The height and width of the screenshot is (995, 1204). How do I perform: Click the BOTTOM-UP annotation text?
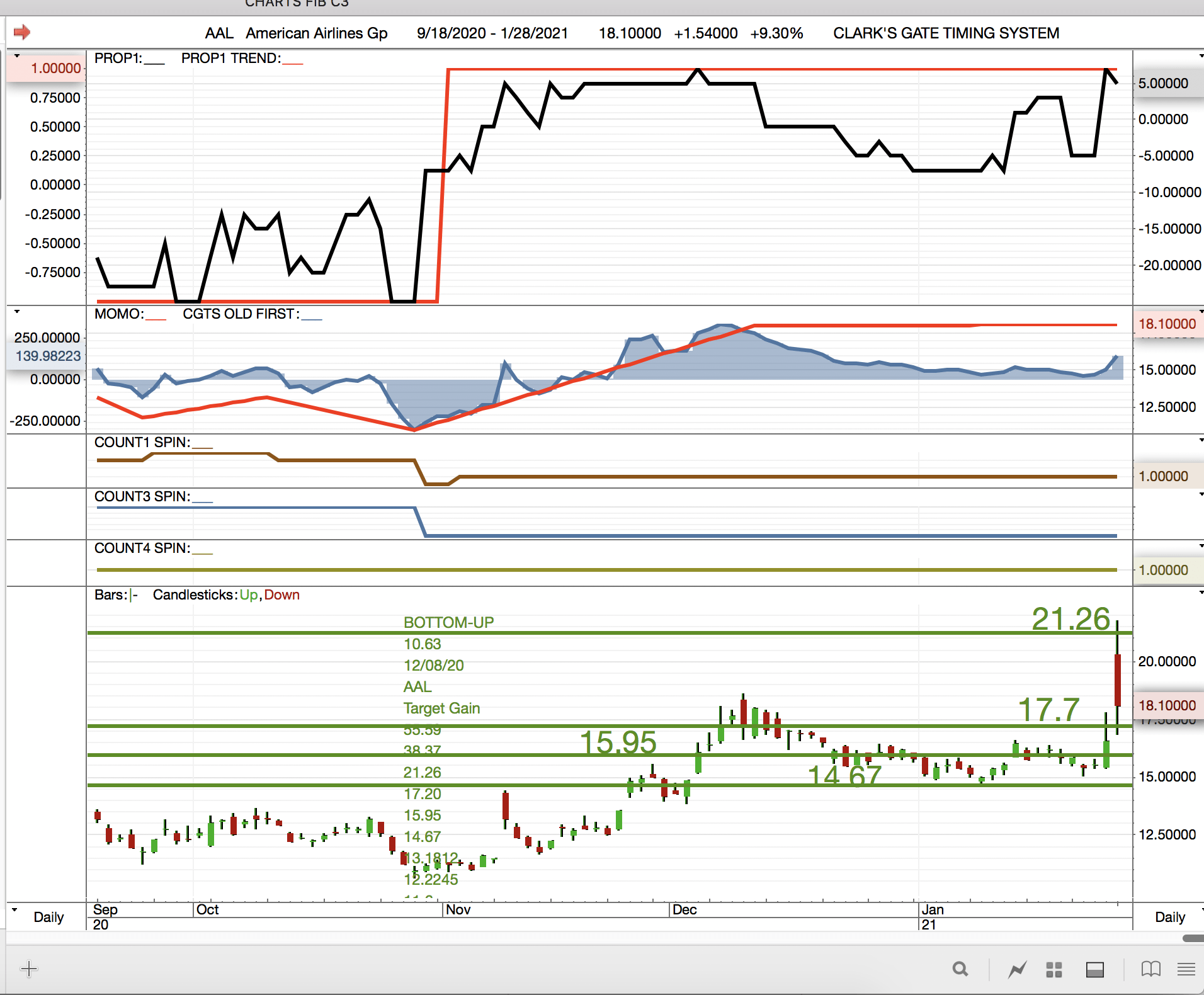[x=448, y=622]
